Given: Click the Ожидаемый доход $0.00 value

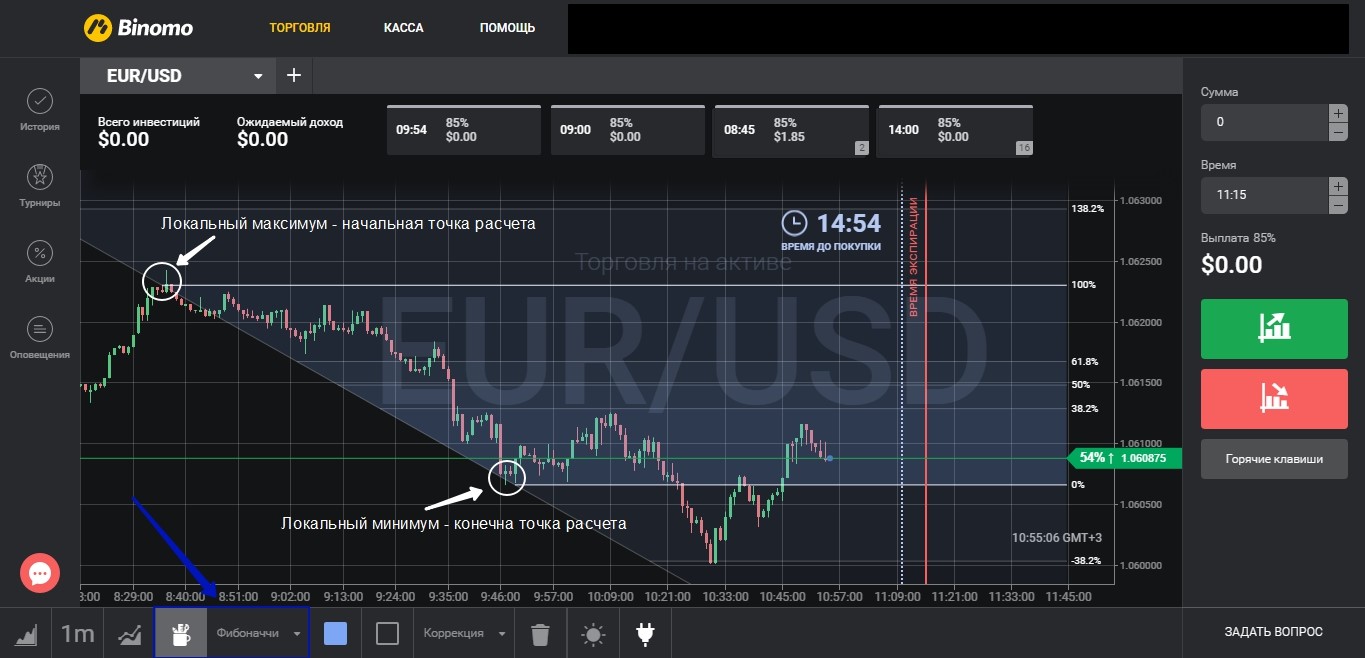Looking at the screenshot, I should 263,139.
